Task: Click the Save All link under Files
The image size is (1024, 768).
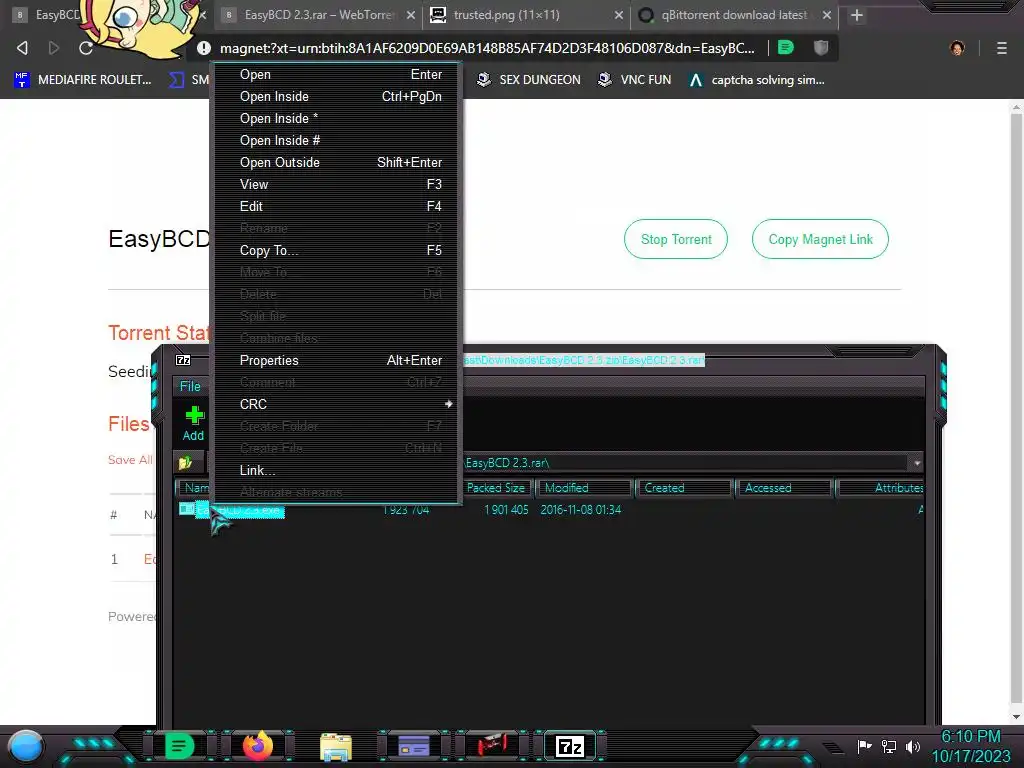Action: pos(130,460)
